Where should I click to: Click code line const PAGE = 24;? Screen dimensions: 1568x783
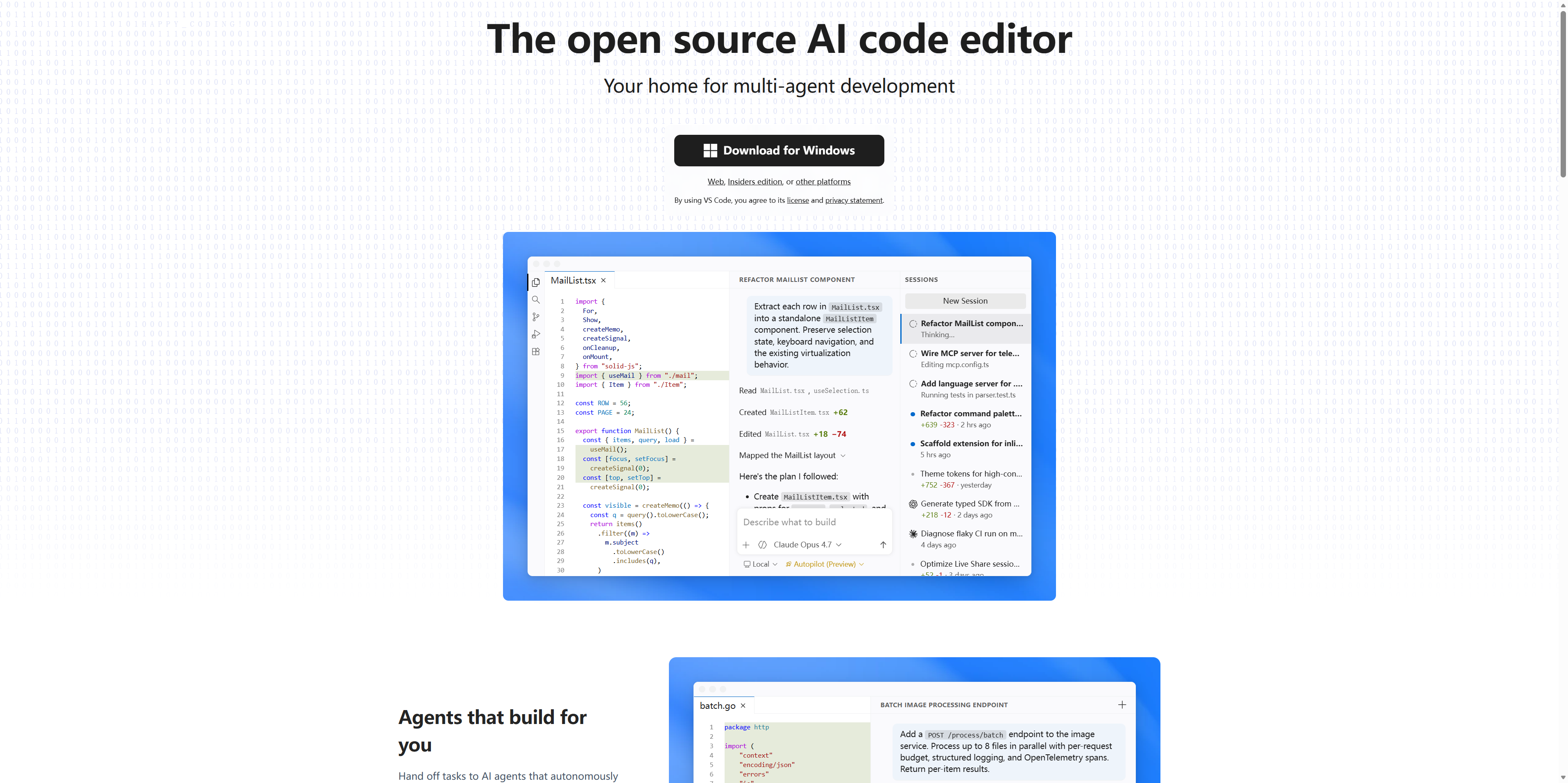click(605, 412)
